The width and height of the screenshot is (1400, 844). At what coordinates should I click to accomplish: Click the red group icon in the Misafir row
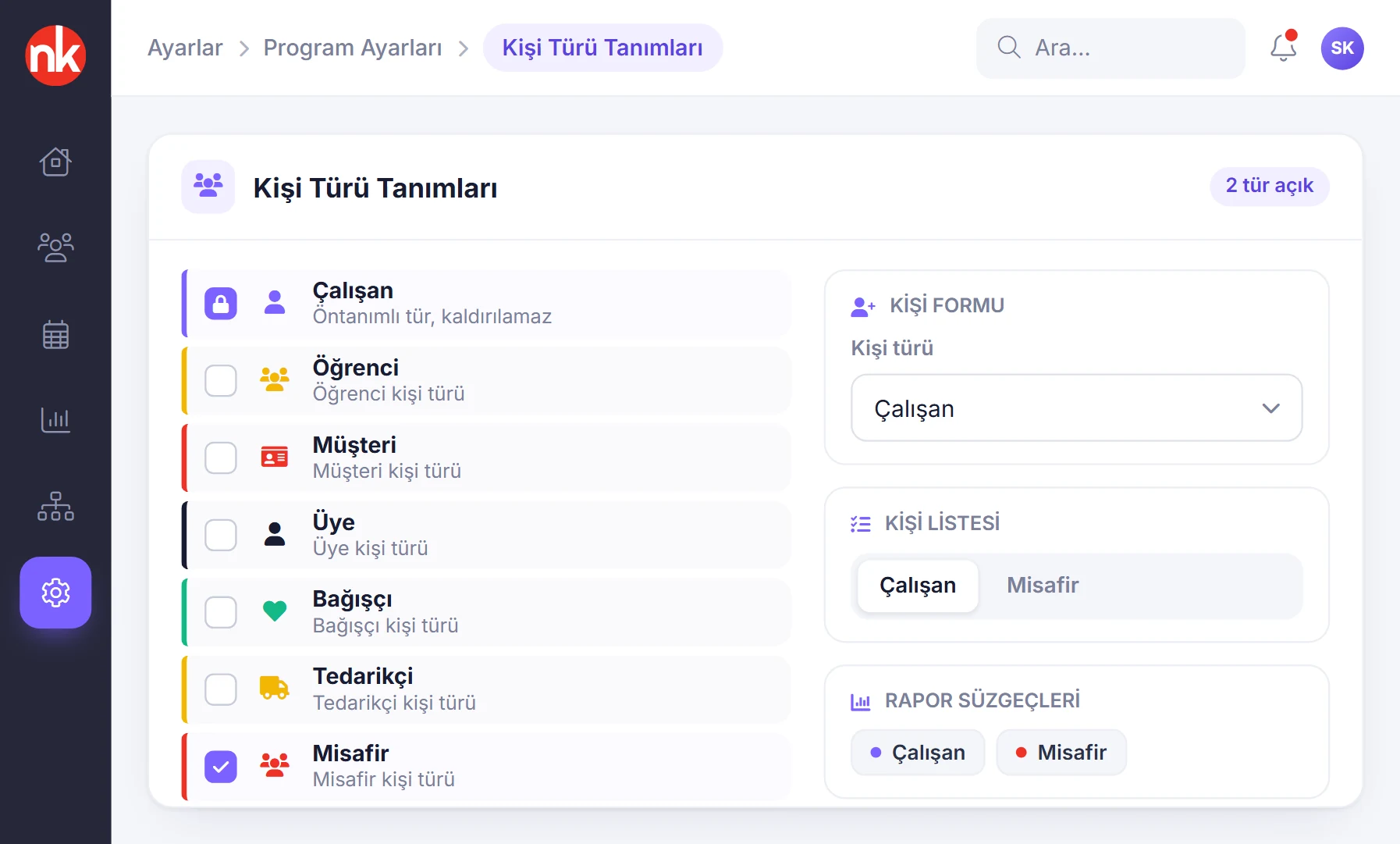click(275, 765)
